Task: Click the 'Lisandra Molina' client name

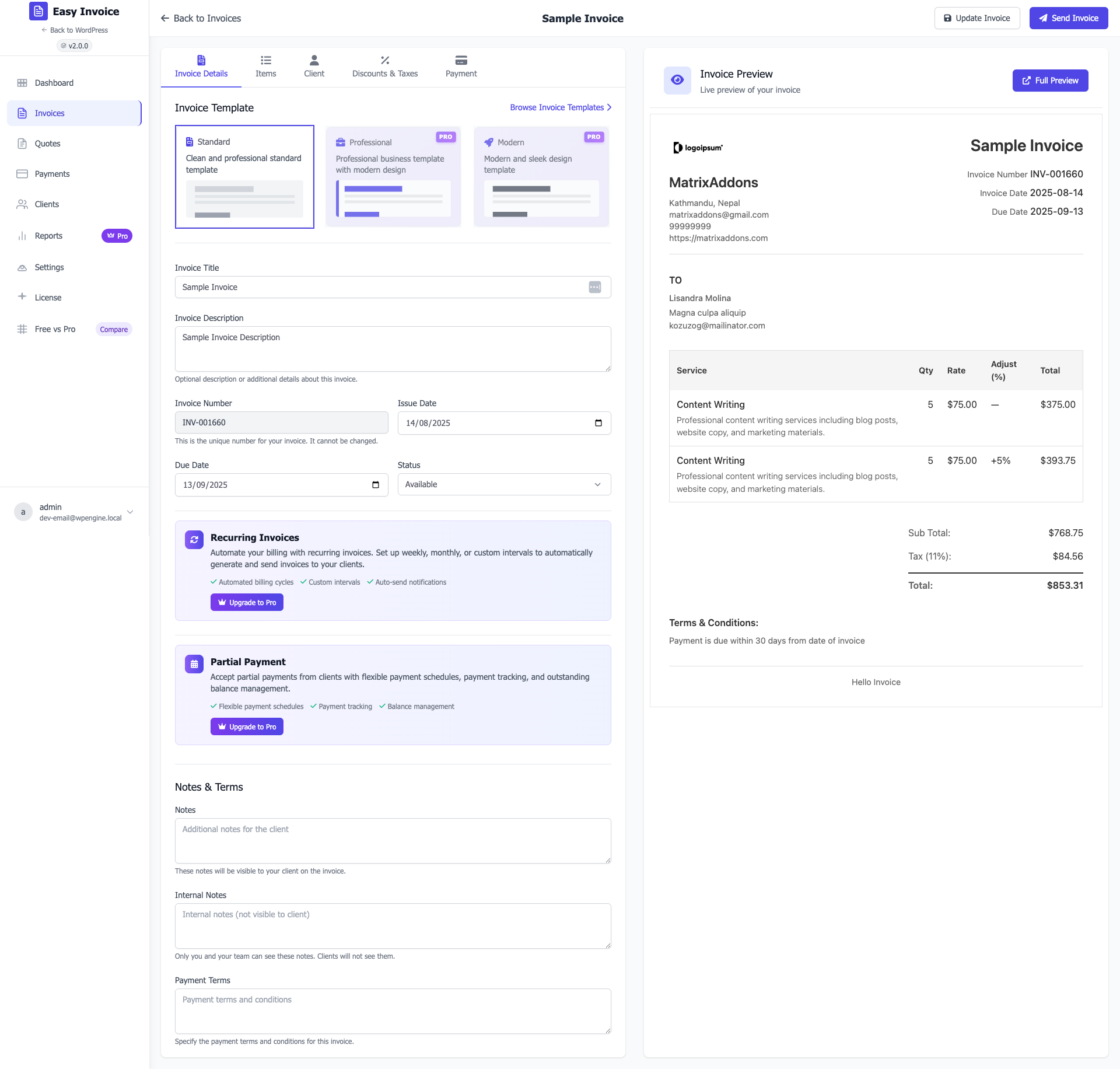Action: pos(700,298)
